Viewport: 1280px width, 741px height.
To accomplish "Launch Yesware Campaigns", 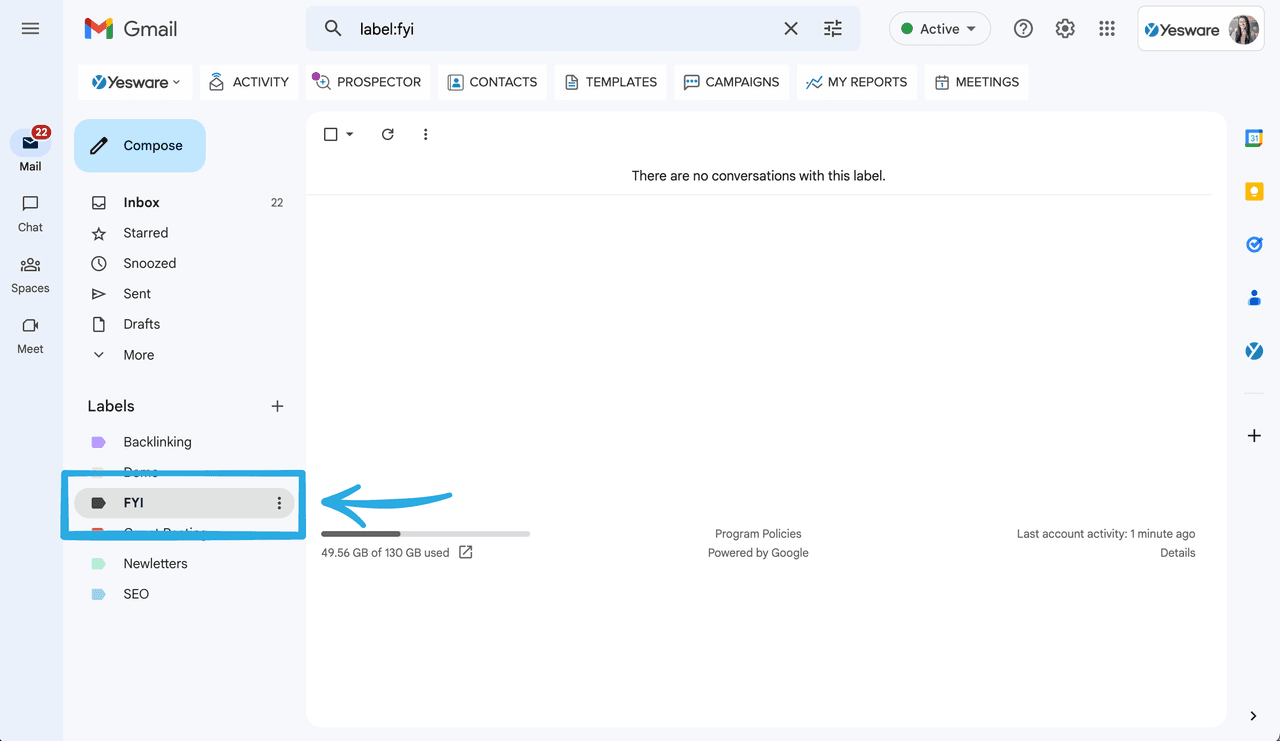I will click(731, 81).
